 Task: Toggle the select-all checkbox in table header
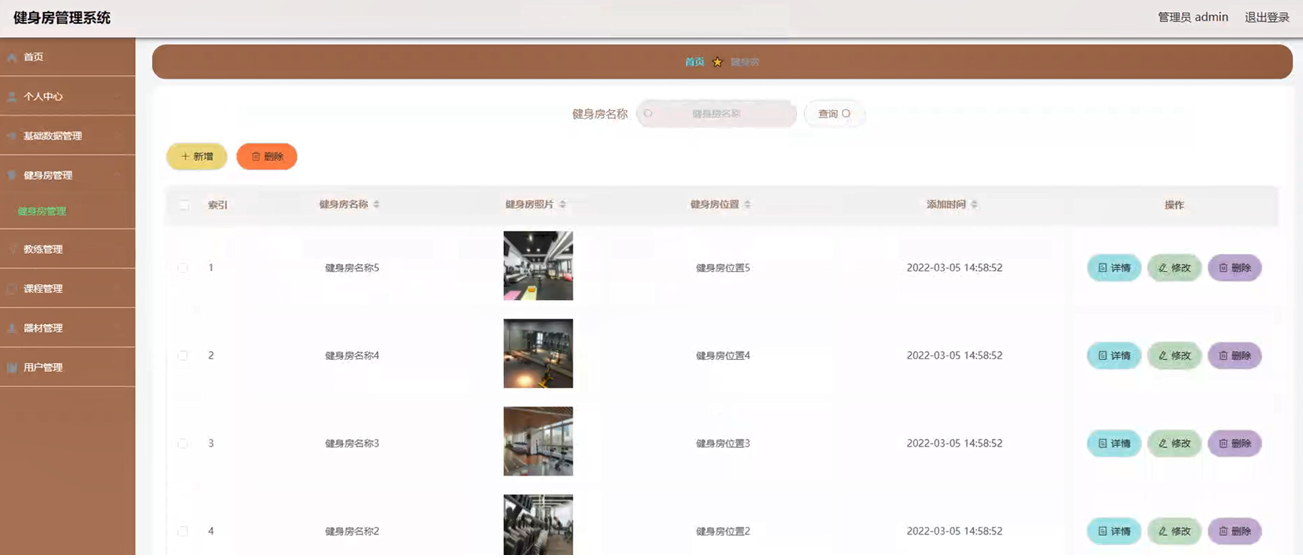click(x=184, y=205)
